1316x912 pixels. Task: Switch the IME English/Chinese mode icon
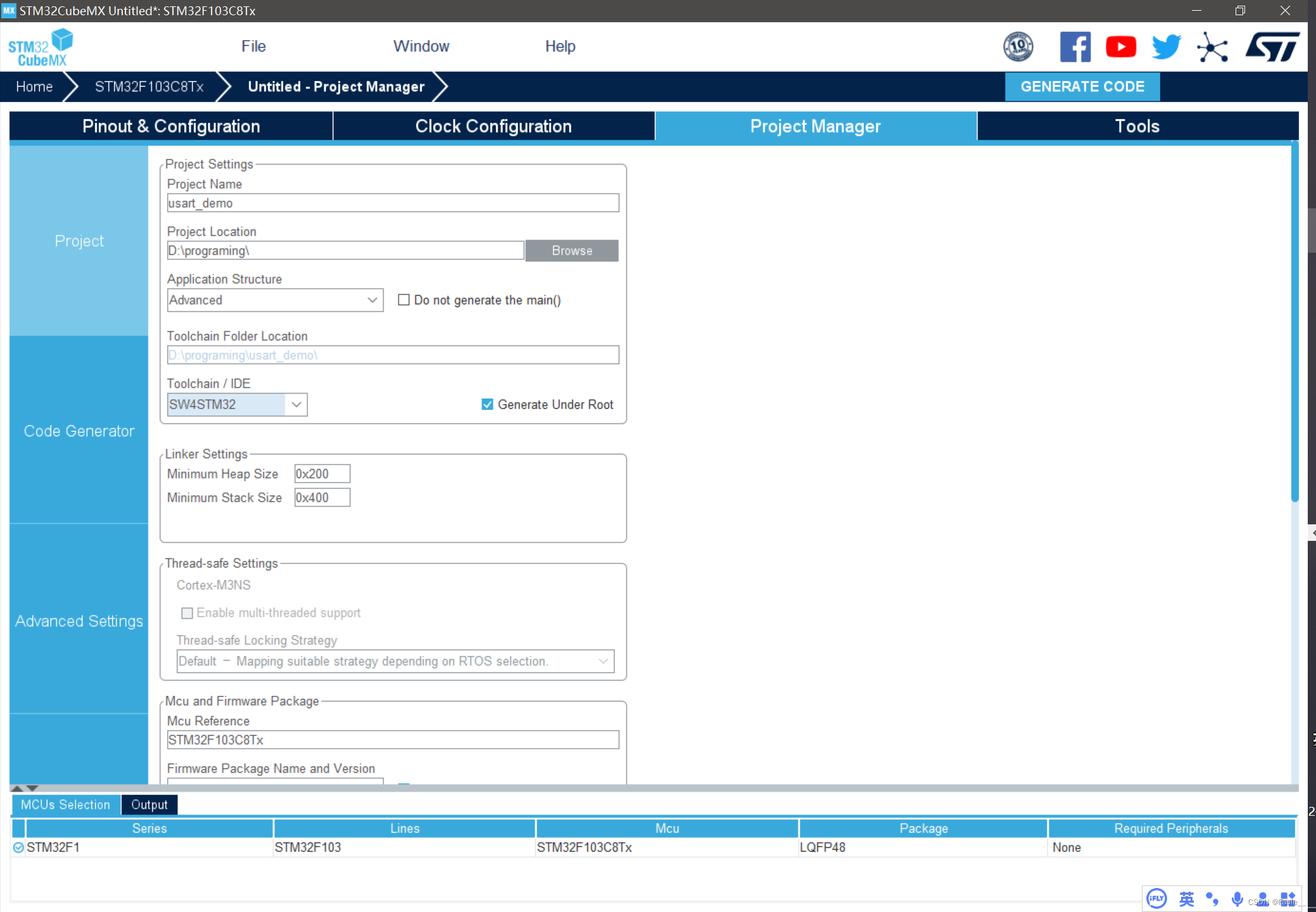[1187, 898]
